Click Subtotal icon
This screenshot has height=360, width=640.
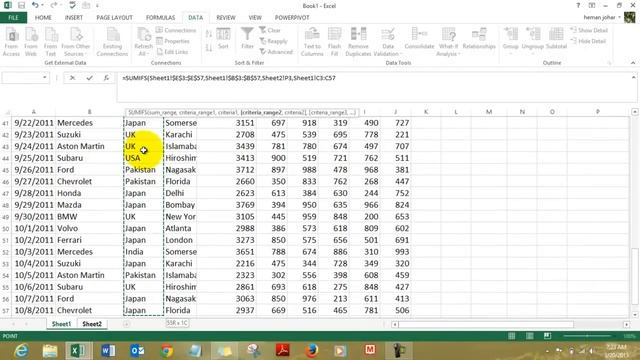coord(556,39)
